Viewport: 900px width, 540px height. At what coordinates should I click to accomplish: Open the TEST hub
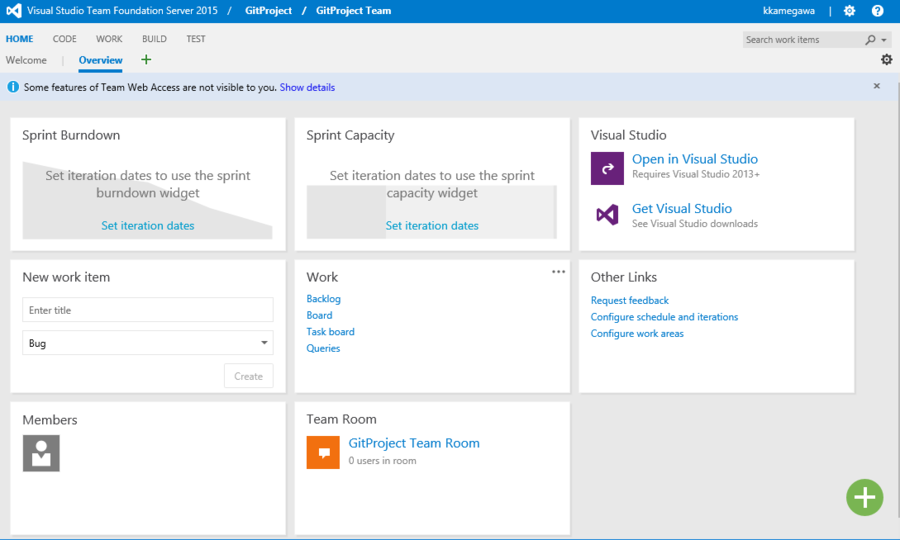tap(196, 39)
